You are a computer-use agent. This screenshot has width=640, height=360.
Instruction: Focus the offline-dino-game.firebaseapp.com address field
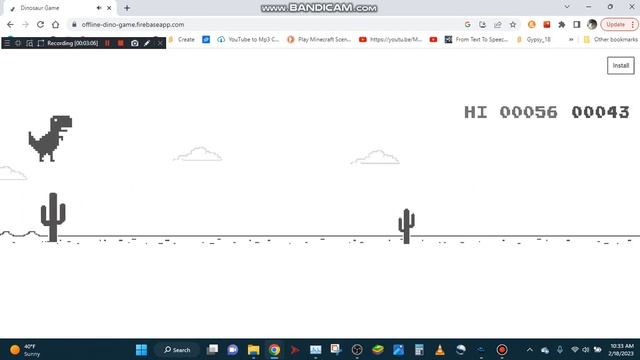click(133, 24)
